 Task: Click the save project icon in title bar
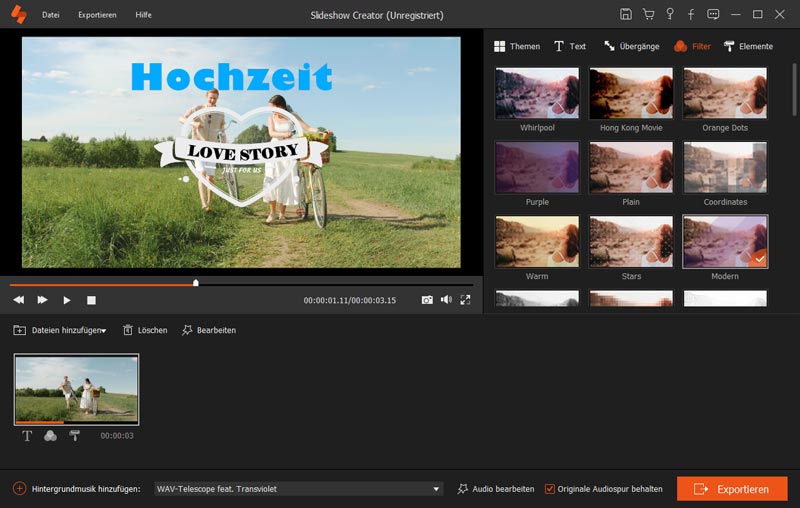tap(626, 14)
